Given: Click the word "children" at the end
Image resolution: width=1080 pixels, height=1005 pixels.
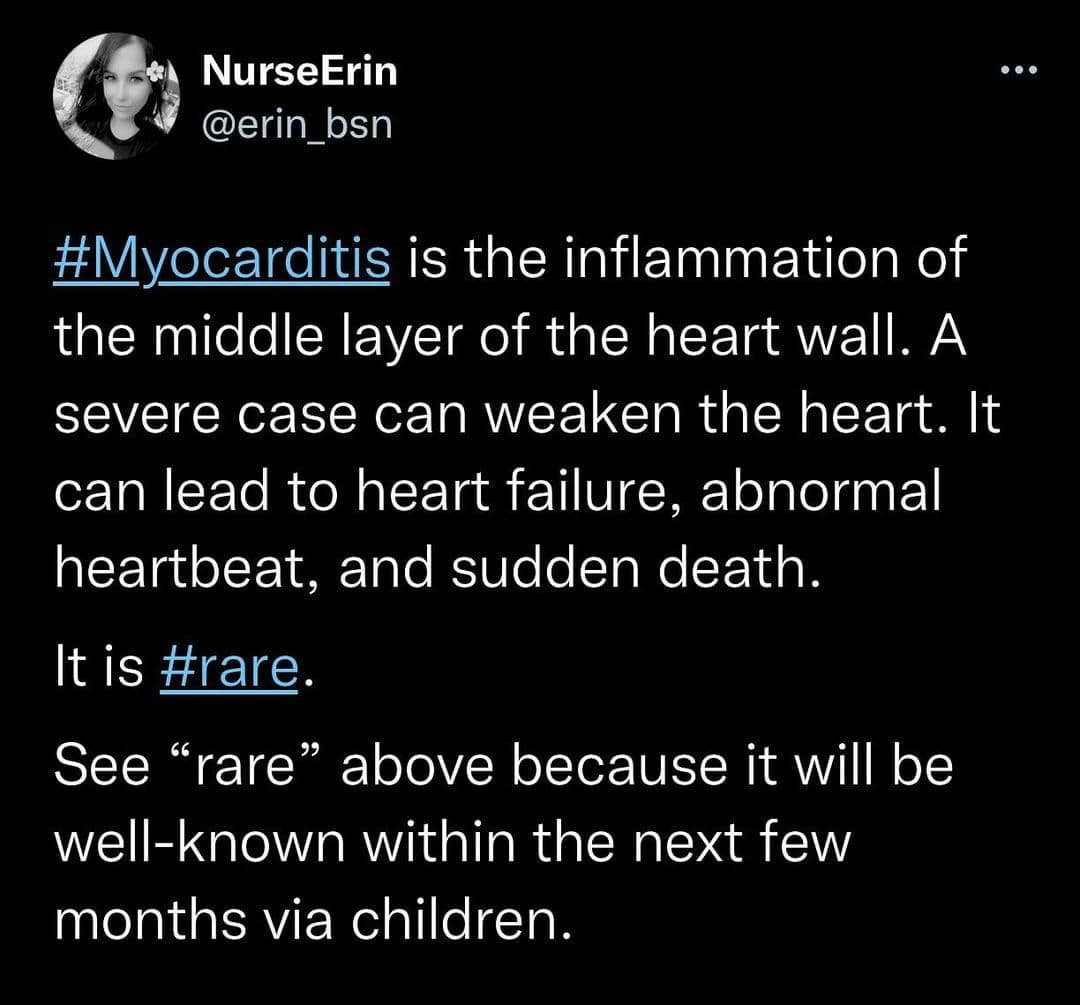Looking at the screenshot, I should (461, 920).
